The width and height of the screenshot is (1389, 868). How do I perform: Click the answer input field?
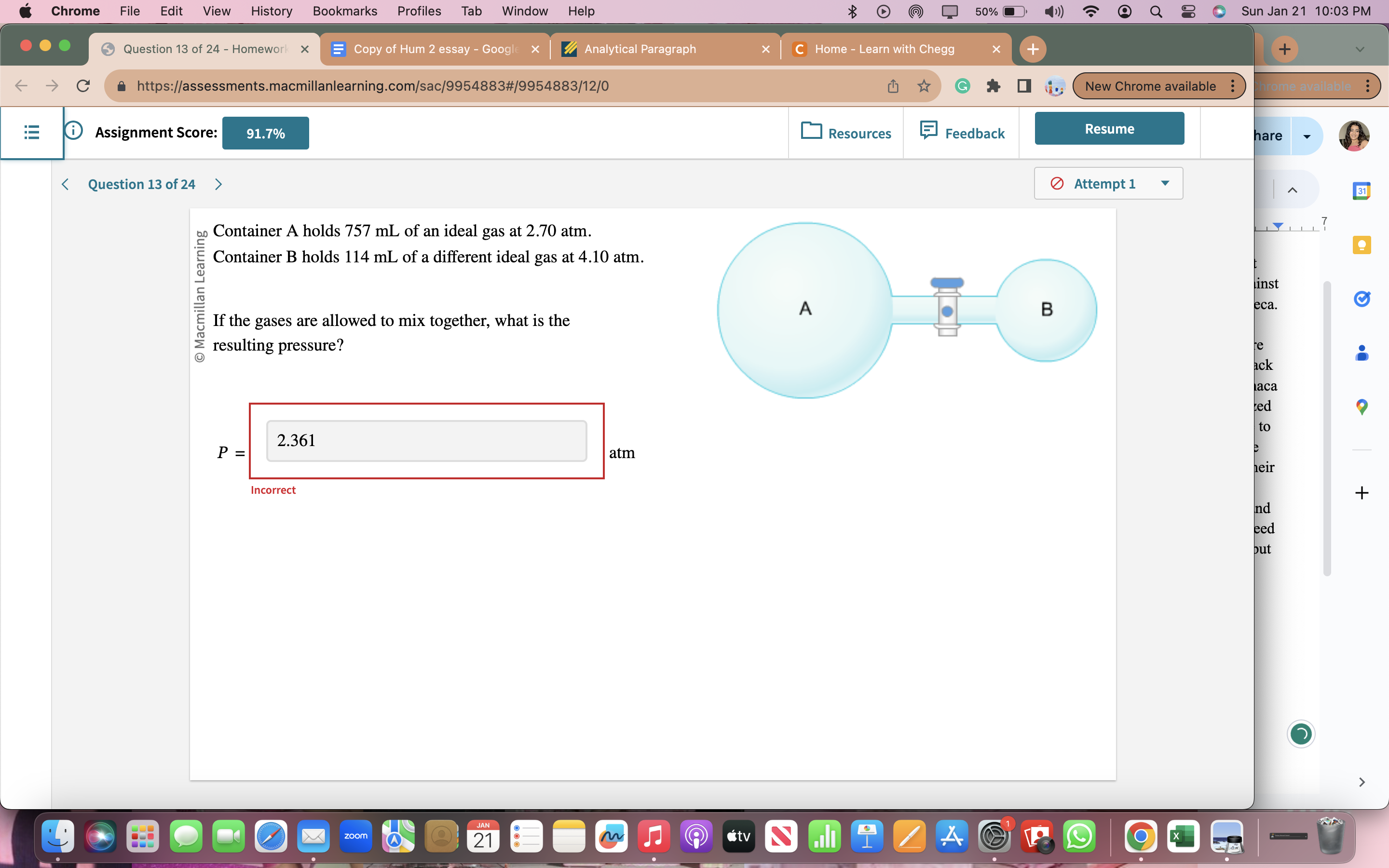pos(426,440)
